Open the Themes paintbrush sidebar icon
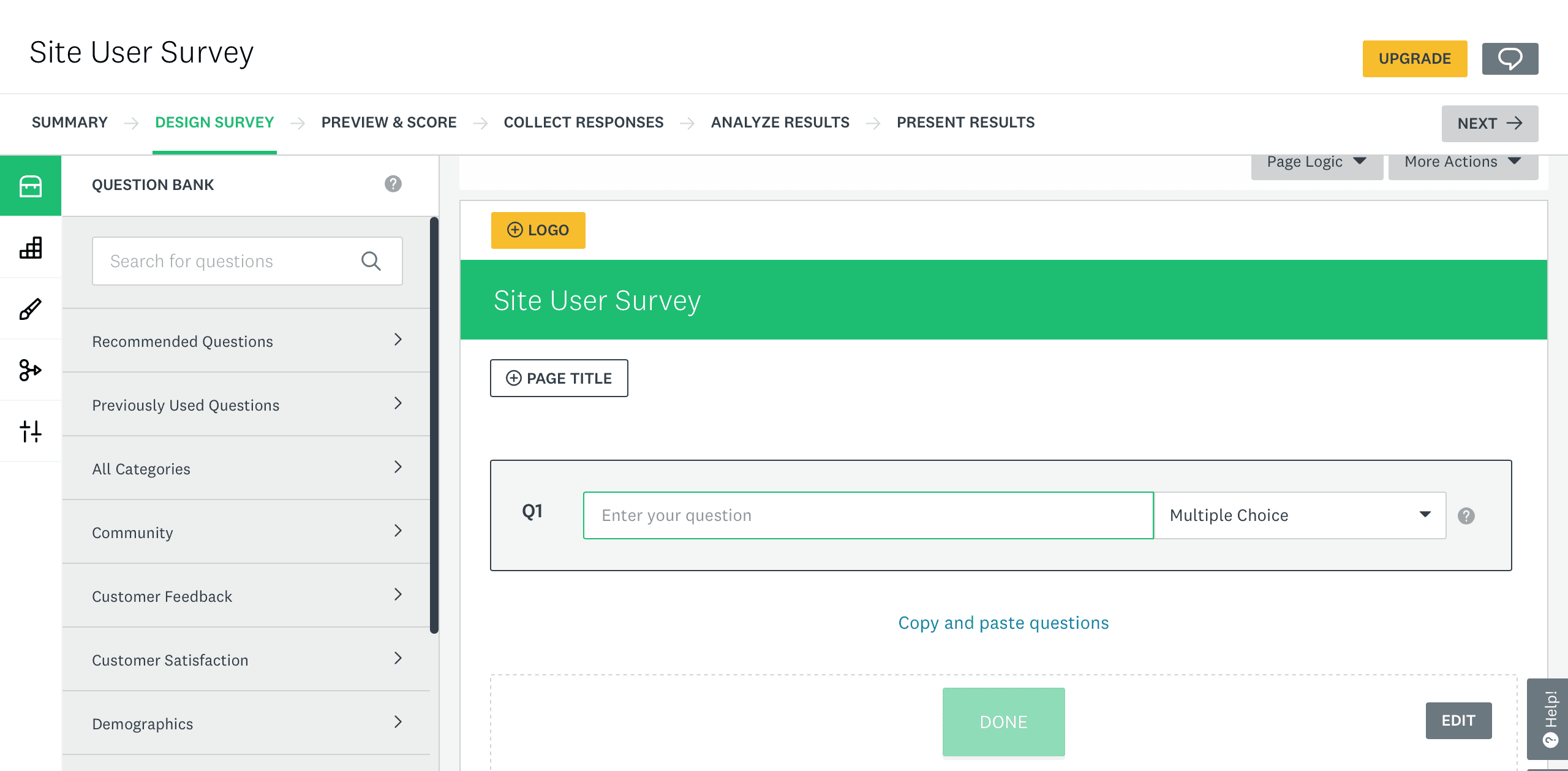Viewport: 1568px width, 771px height. [31, 309]
